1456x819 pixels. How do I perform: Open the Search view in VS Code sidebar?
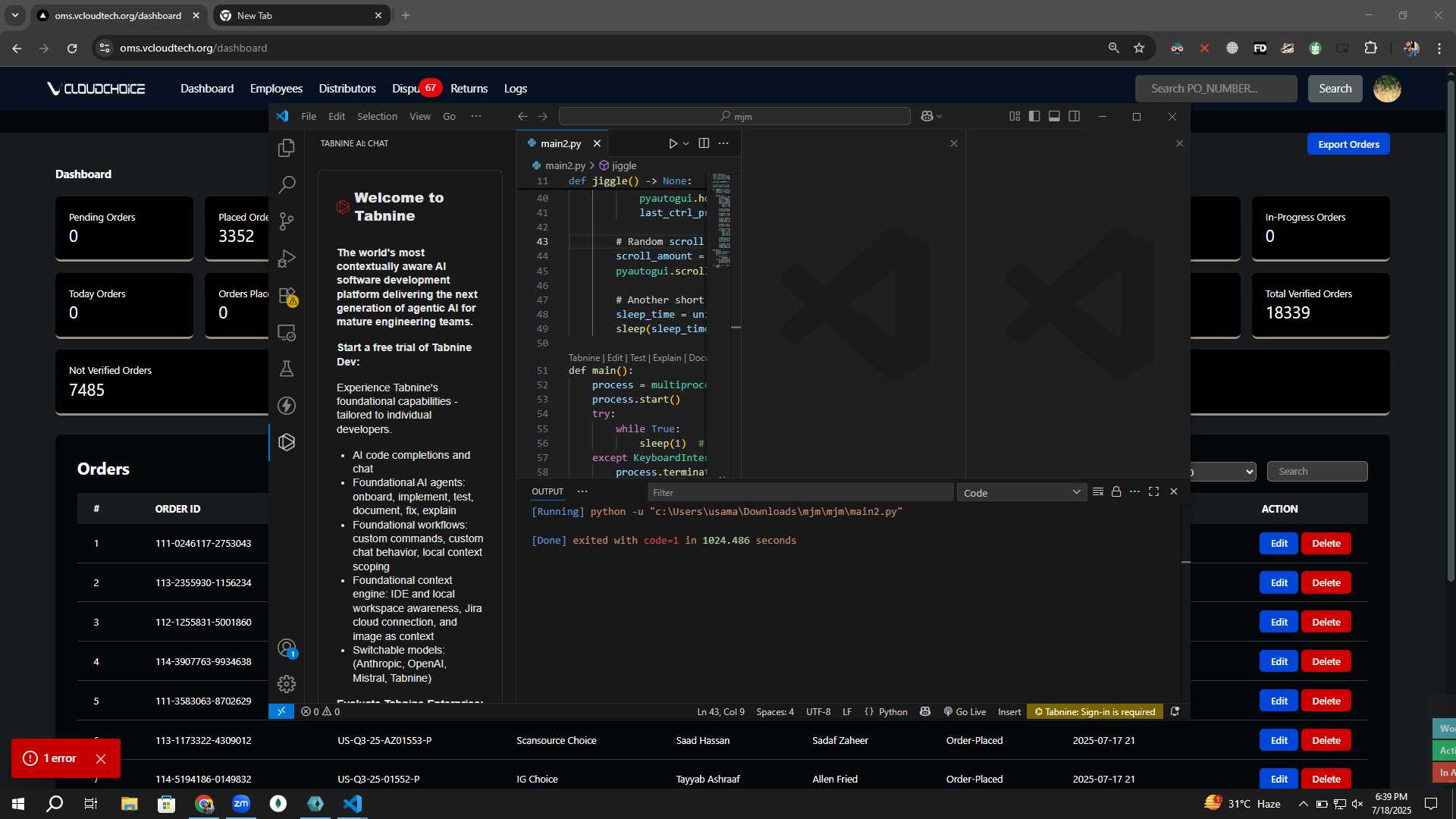coord(287,184)
